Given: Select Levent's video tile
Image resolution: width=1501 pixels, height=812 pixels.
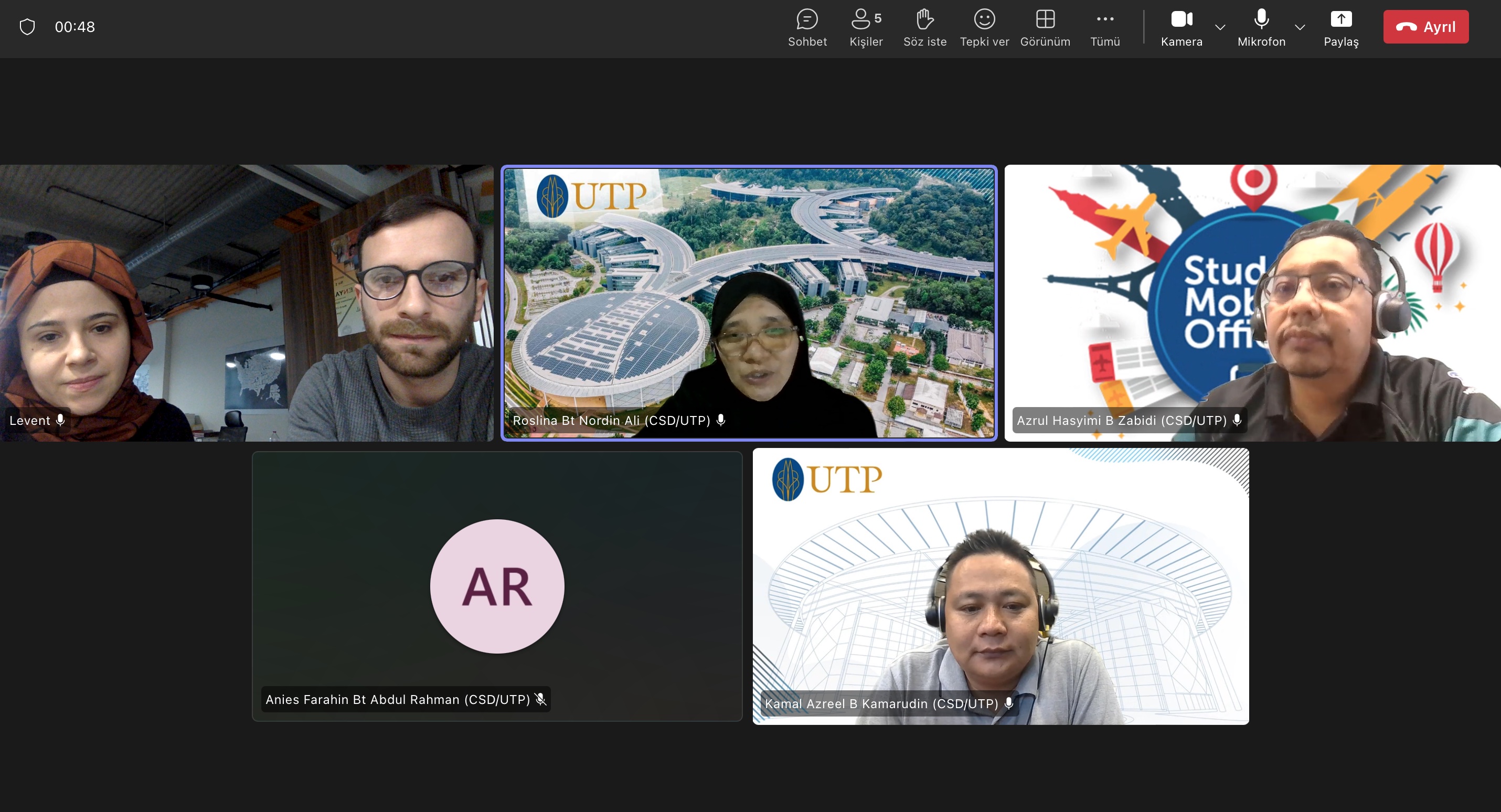Looking at the screenshot, I should pos(247,303).
